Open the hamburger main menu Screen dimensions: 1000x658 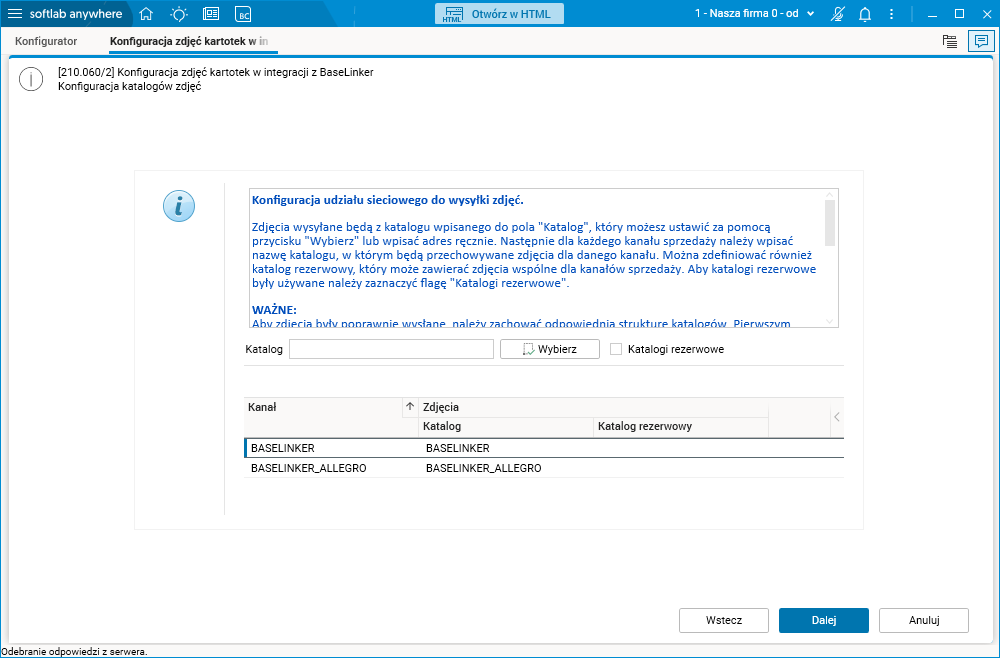[15, 13]
